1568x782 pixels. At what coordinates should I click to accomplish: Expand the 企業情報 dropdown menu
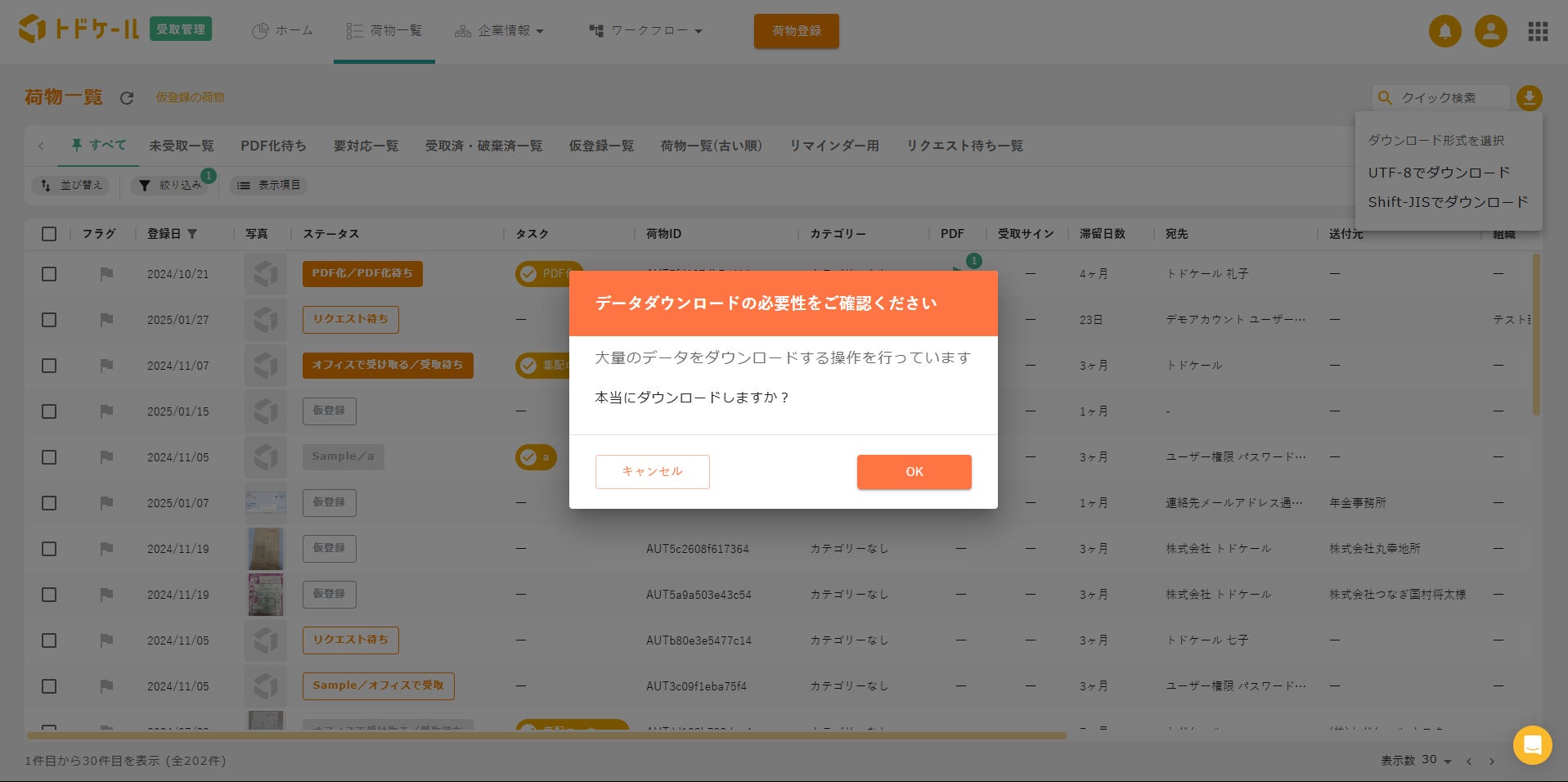coord(500,31)
